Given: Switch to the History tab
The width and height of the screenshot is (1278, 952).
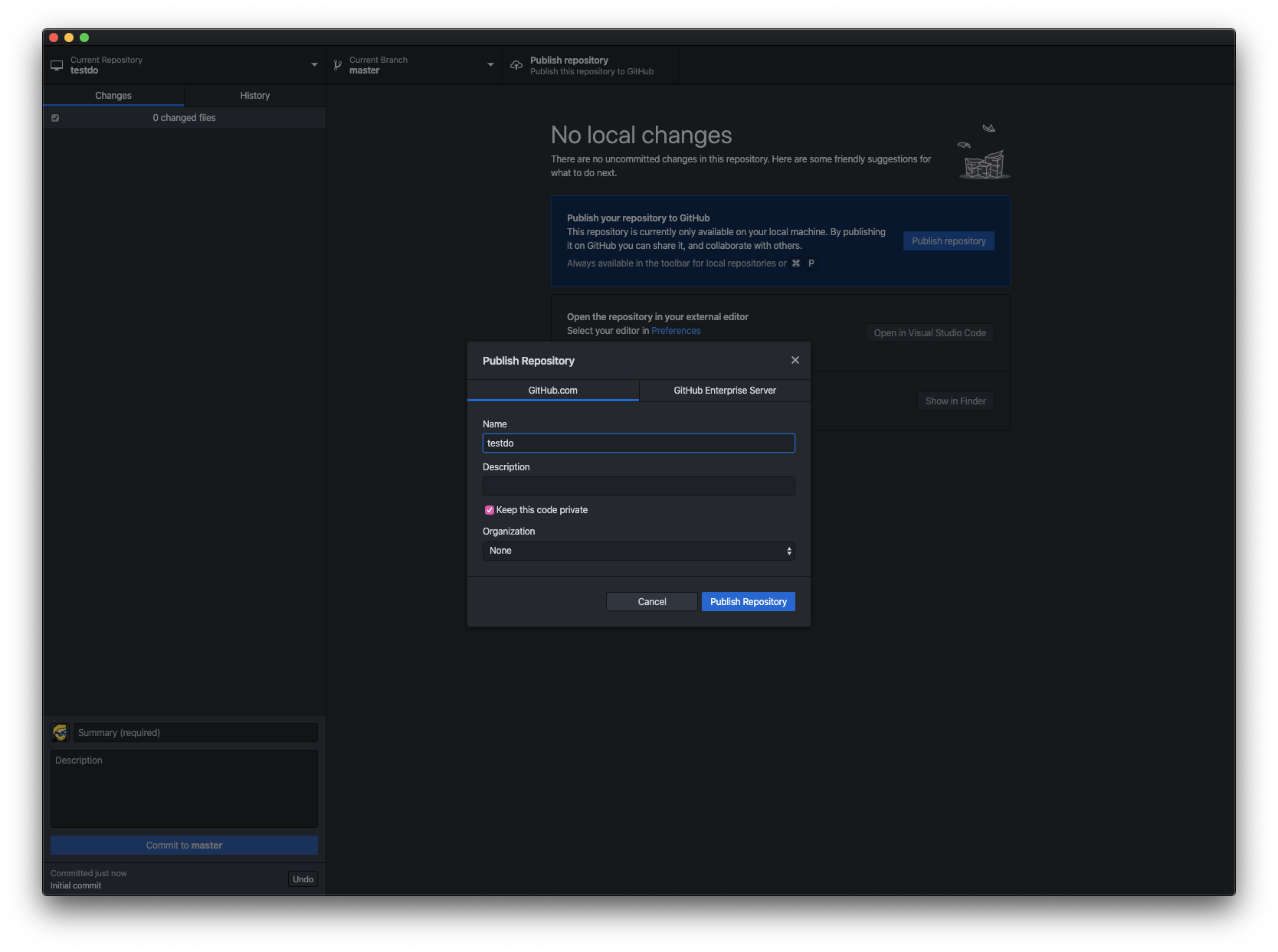Looking at the screenshot, I should [254, 96].
